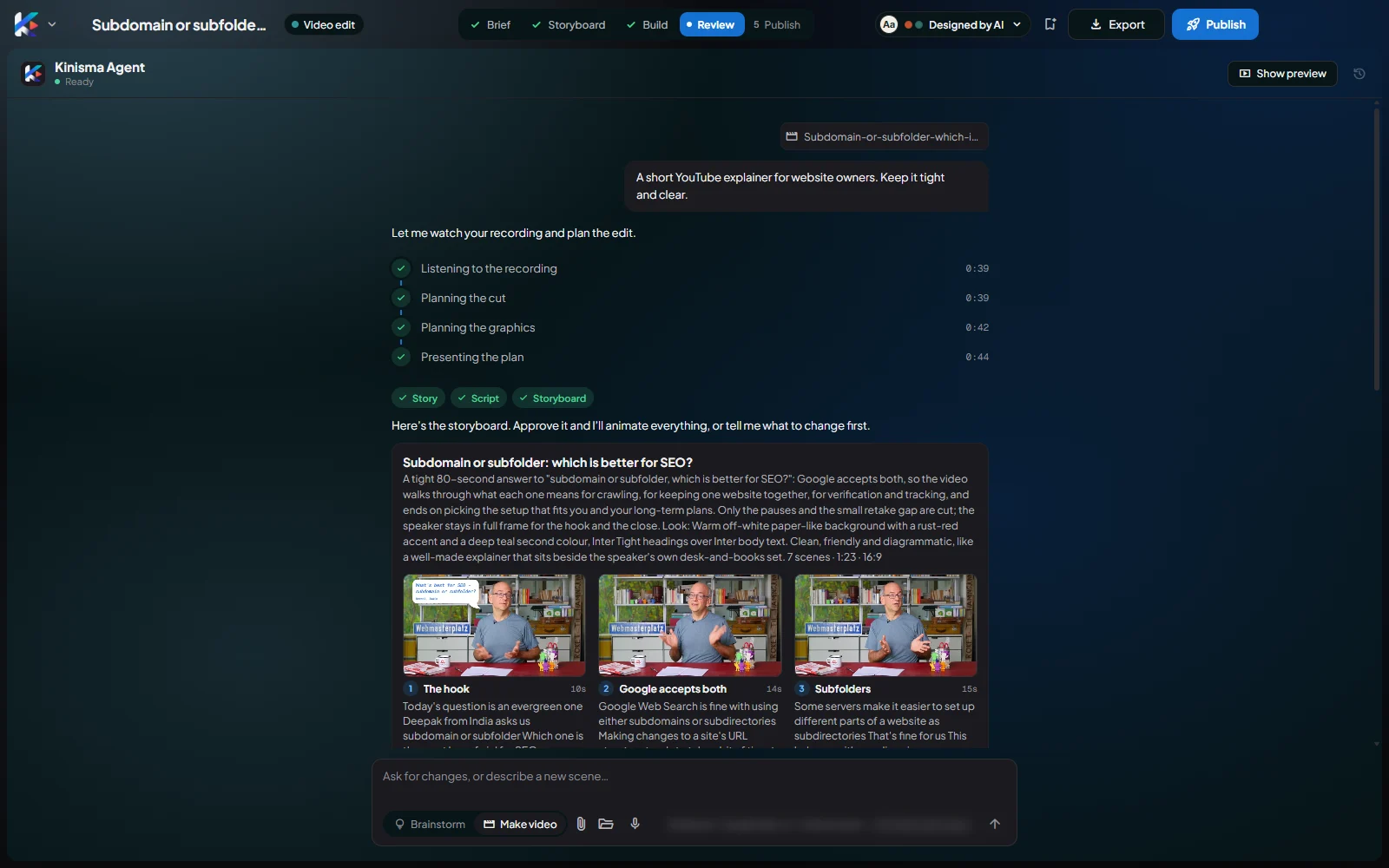
Task: Click the Export button
Action: tap(1116, 24)
